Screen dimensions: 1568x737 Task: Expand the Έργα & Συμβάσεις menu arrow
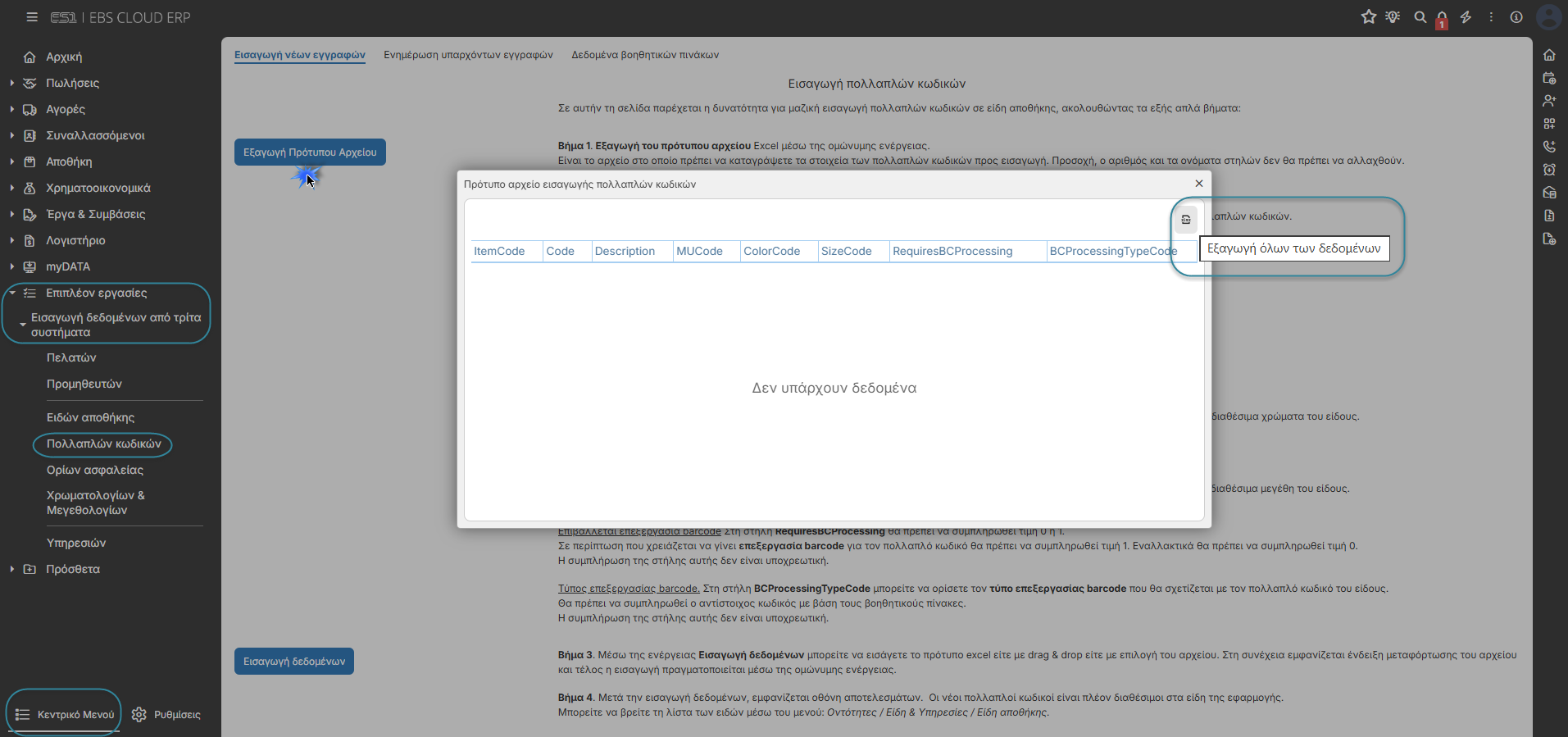(x=11, y=214)
